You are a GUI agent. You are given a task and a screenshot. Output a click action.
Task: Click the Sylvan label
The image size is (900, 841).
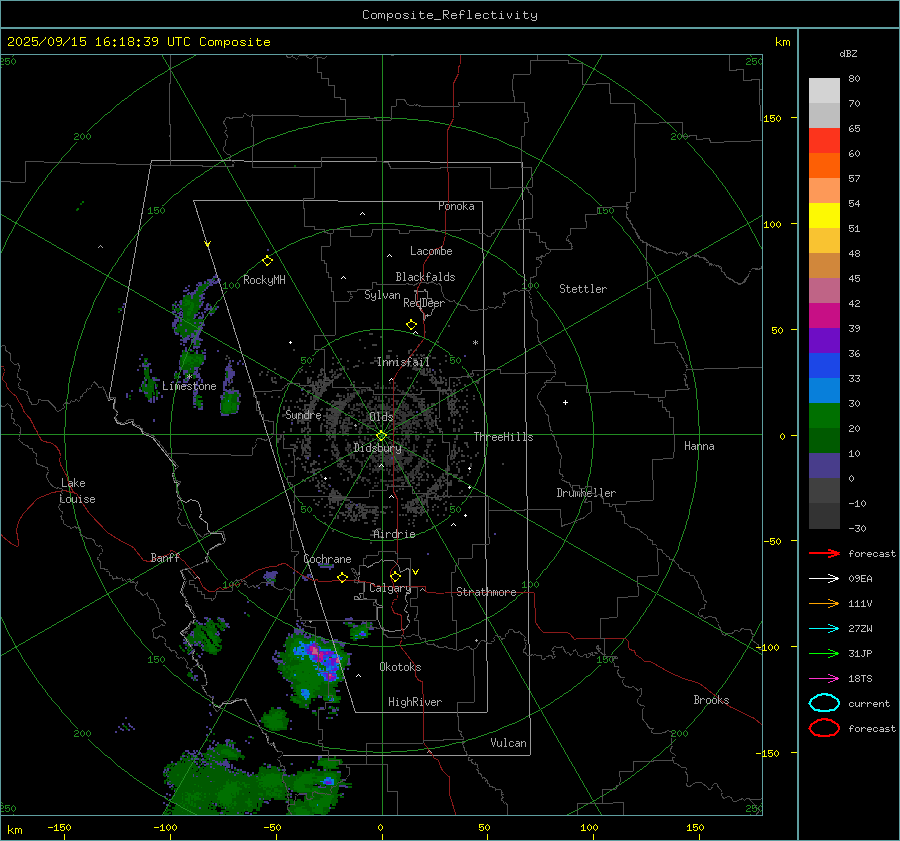point(382,295)
